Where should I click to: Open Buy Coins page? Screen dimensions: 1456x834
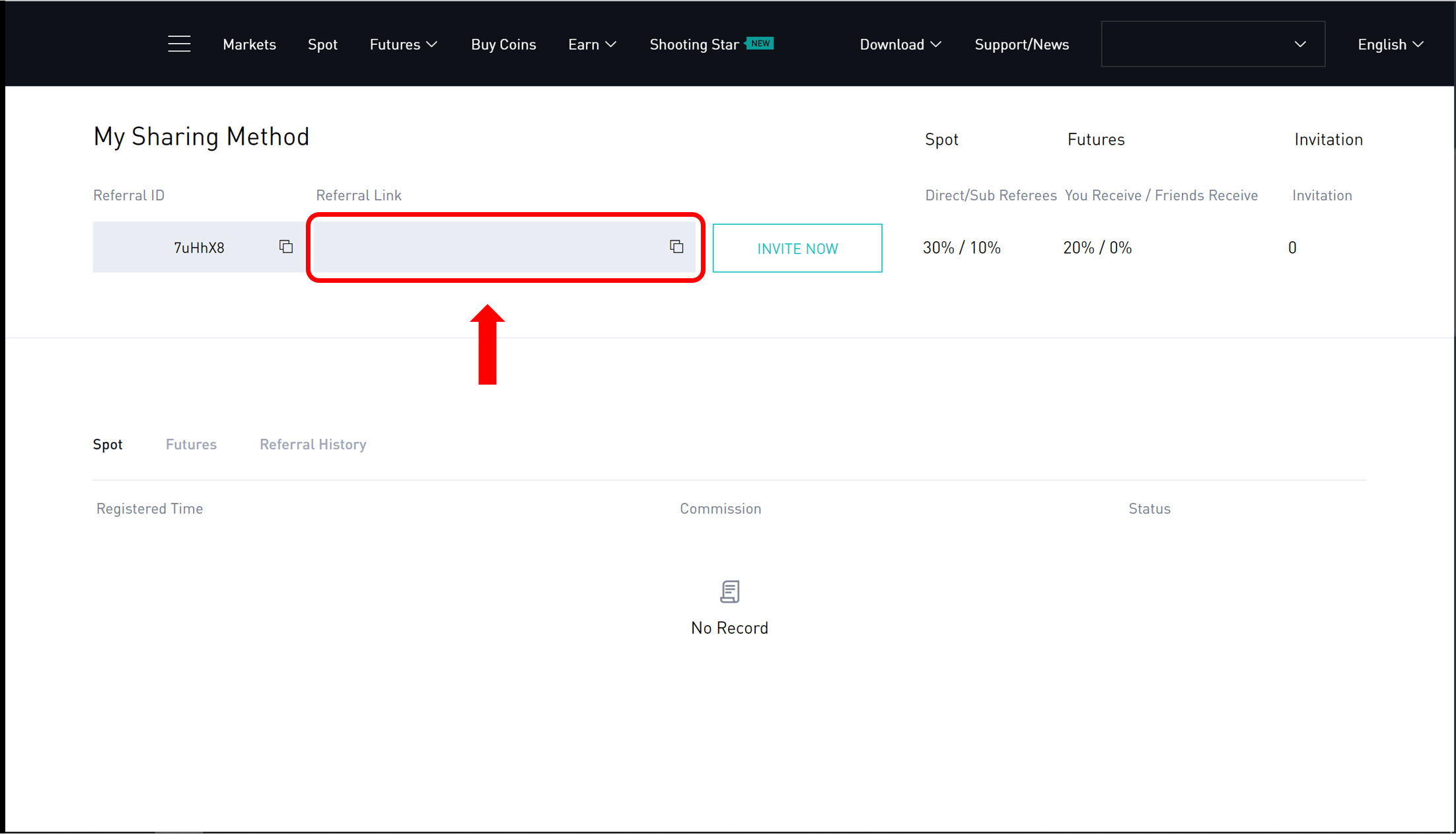[x=503, y=44]
